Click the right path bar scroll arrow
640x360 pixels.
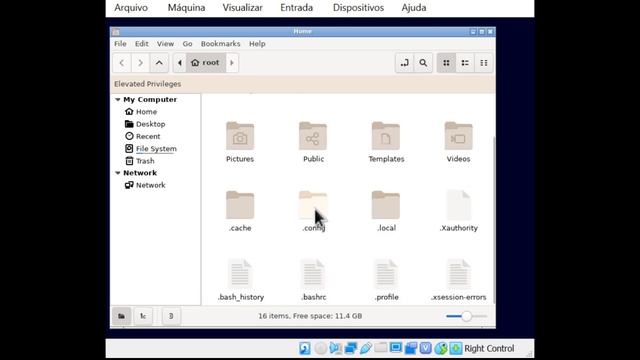click(x=232, y=63)
